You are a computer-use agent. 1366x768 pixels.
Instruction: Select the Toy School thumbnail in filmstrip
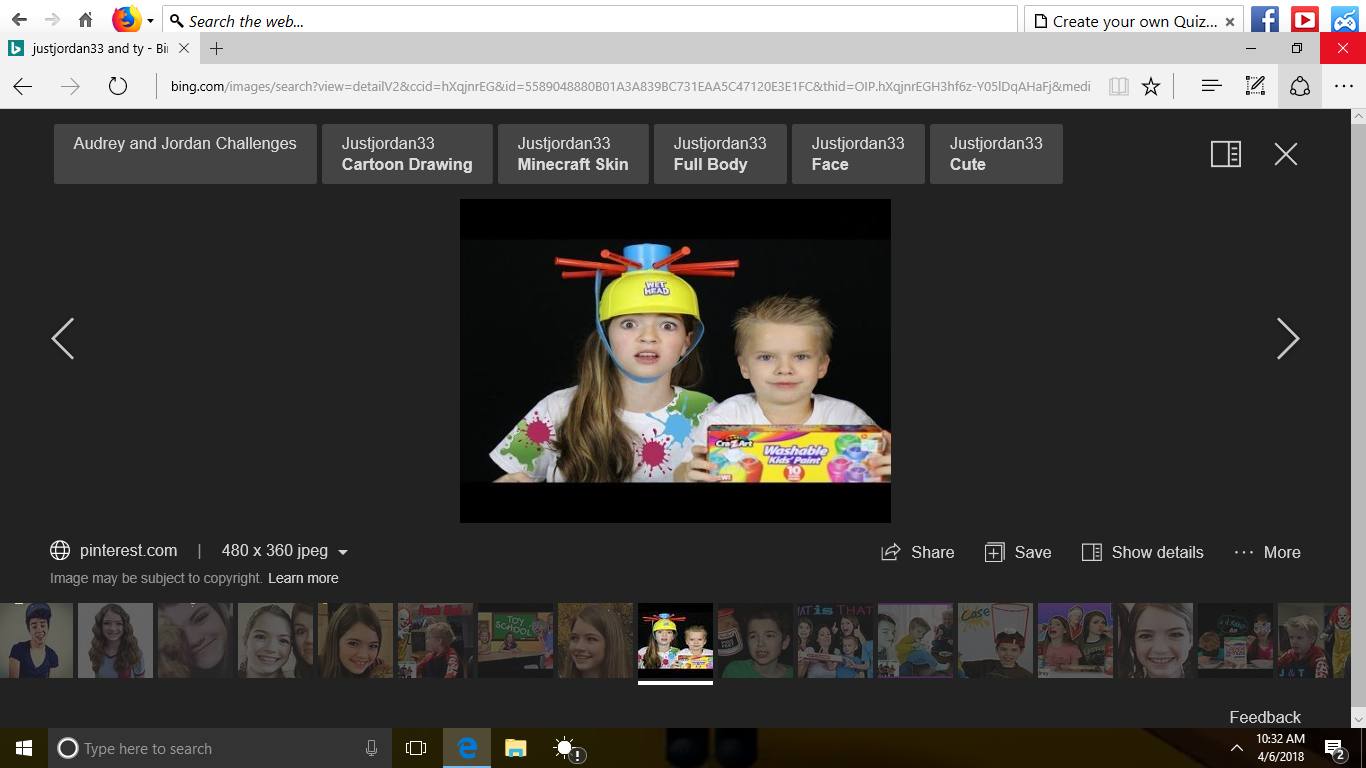tap(515, 640)
